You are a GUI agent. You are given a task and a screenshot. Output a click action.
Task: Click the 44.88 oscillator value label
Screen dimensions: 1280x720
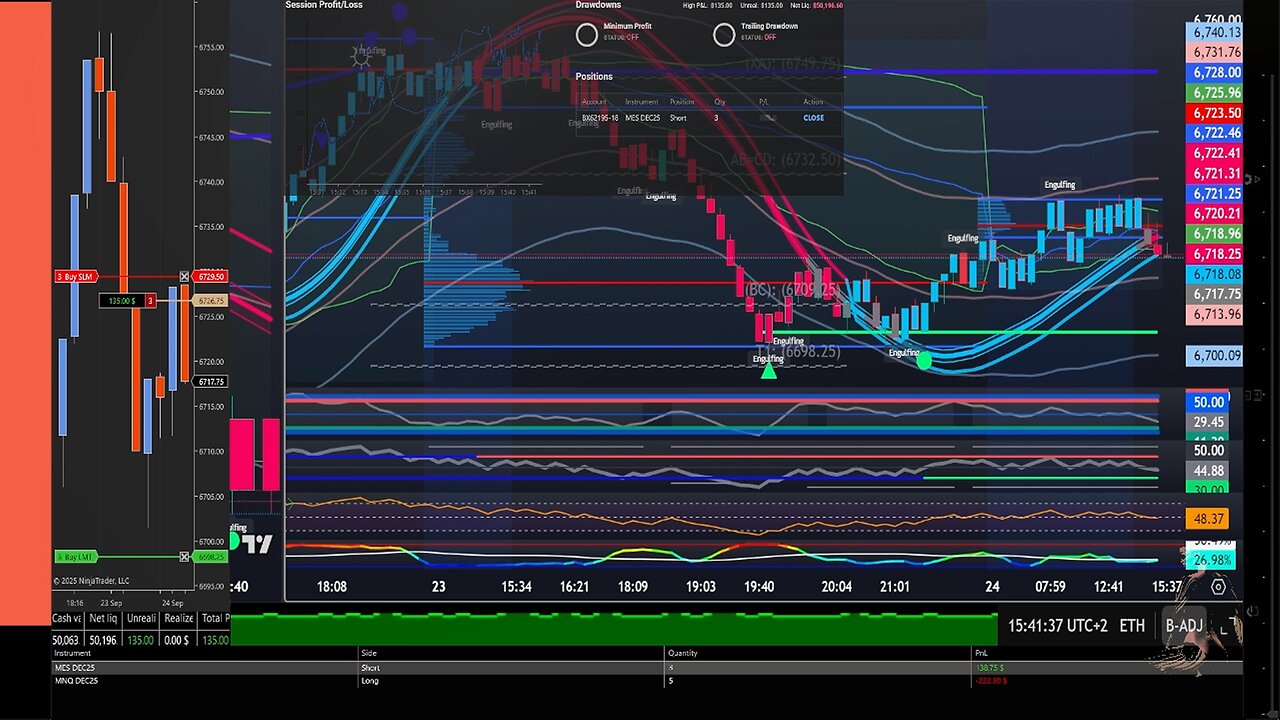coord(1209,471)
